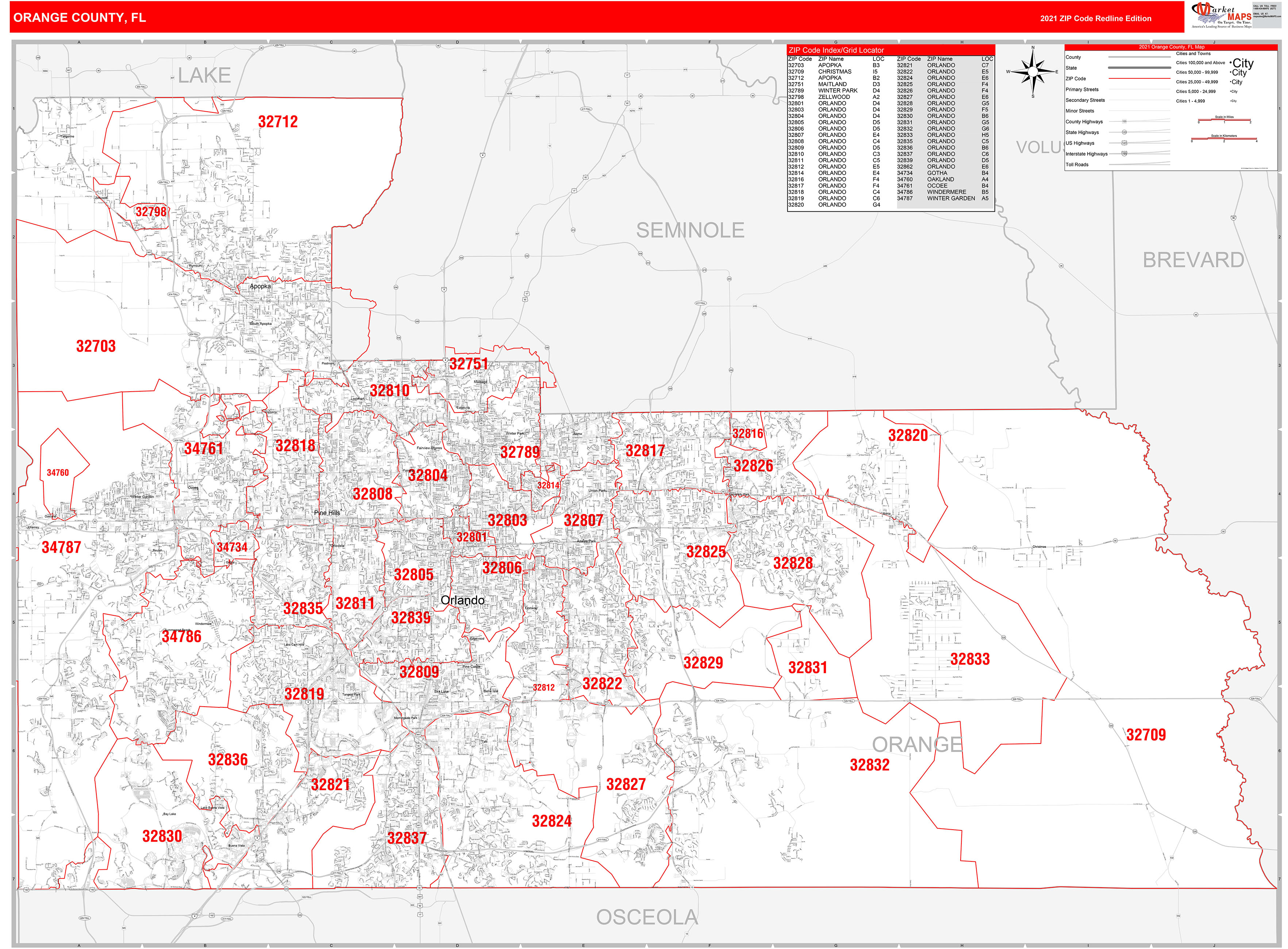The height and width of the screenshot is (949, 1288).
Task: Click the County Highways marker symbol in legend
Action: (1124, 121)
